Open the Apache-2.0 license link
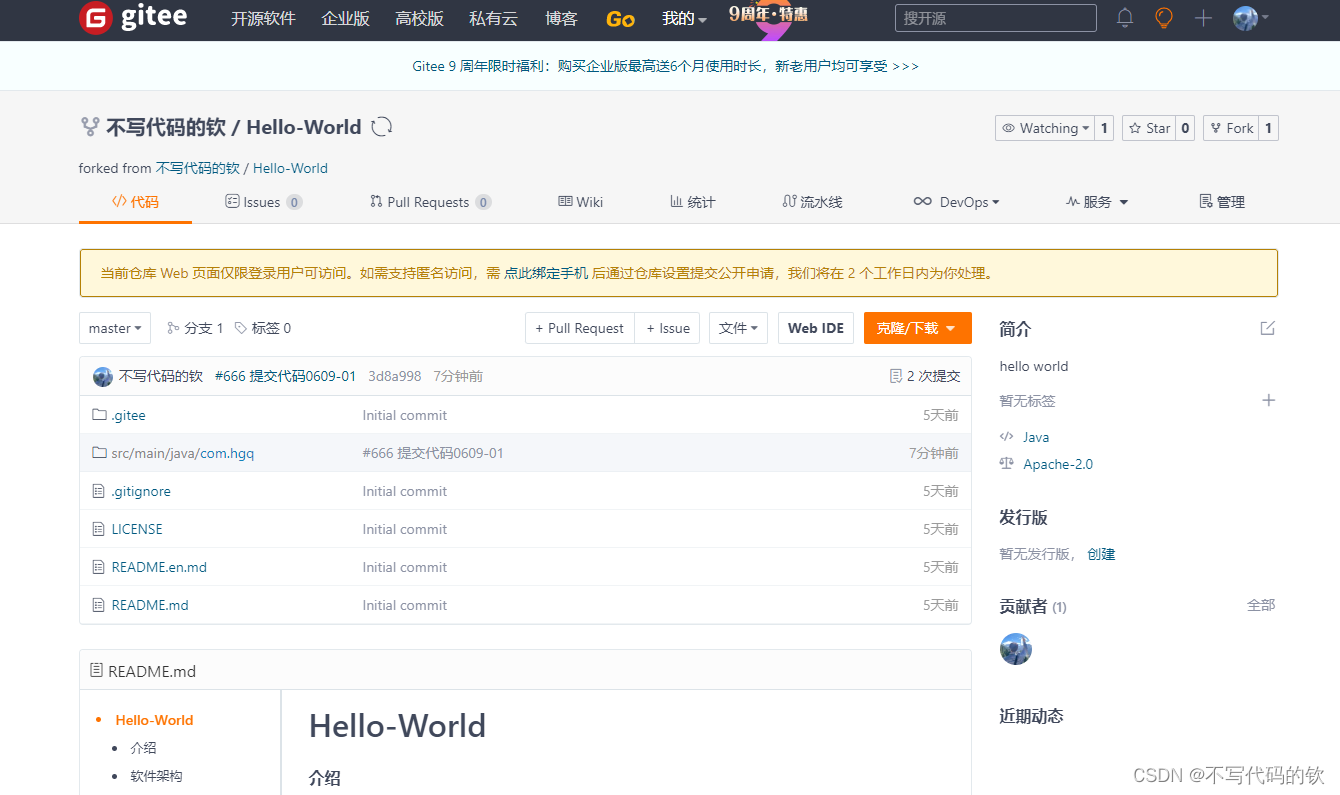Screen dimensions: 1340x795 1058,464
